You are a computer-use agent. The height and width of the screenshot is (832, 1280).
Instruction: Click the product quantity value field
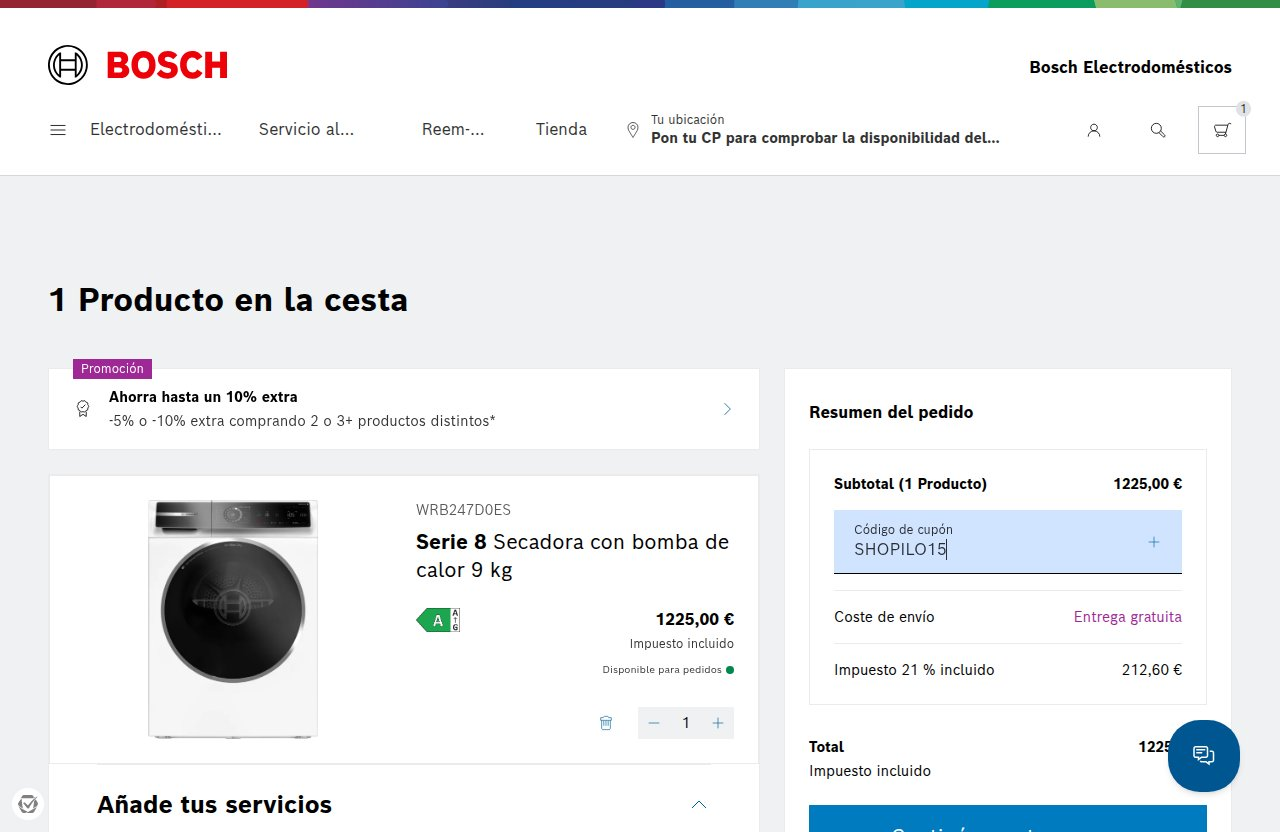[x=686, y=723]
